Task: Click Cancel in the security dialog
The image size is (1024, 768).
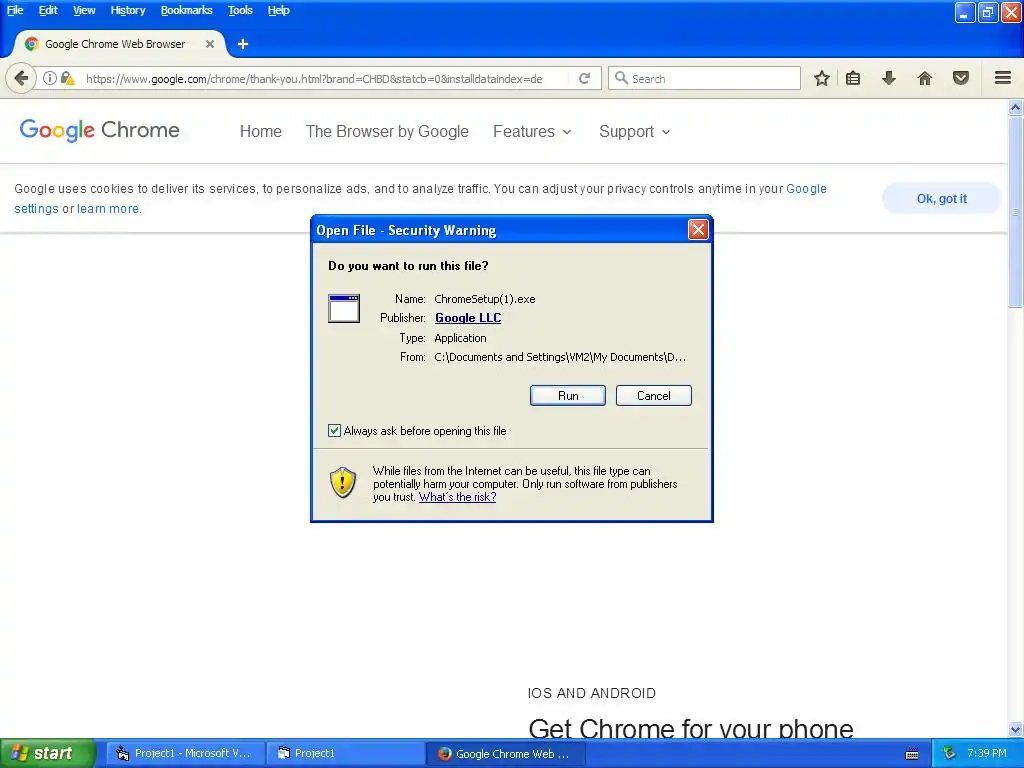Action: point(654,395)
